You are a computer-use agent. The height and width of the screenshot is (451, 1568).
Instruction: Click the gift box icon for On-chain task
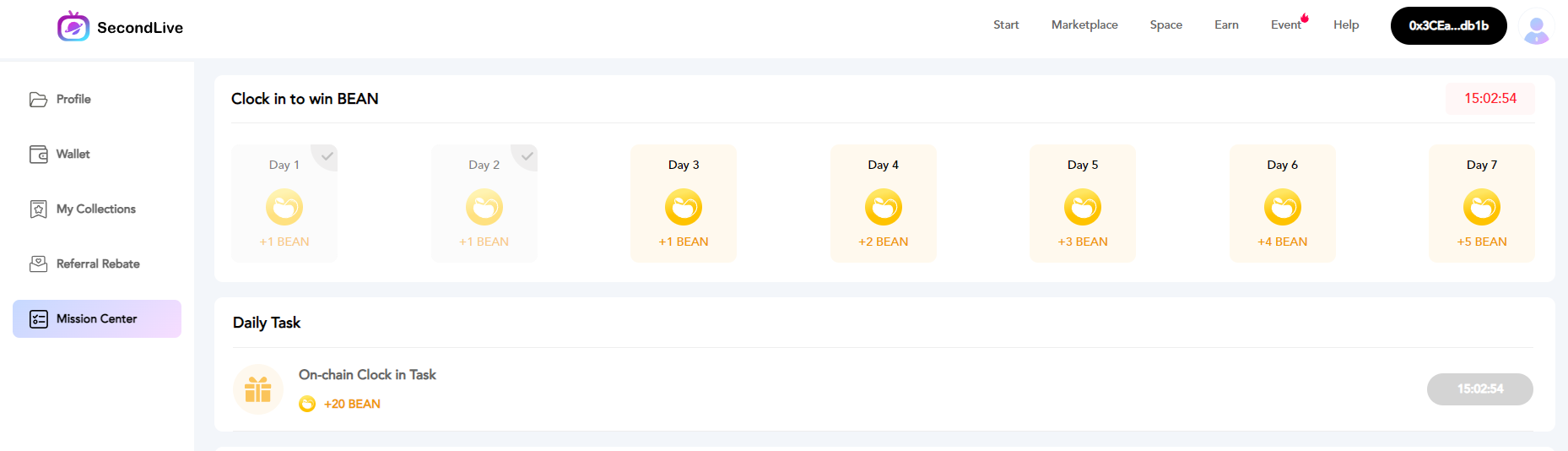pyautogui.click(x=257, y=389)
